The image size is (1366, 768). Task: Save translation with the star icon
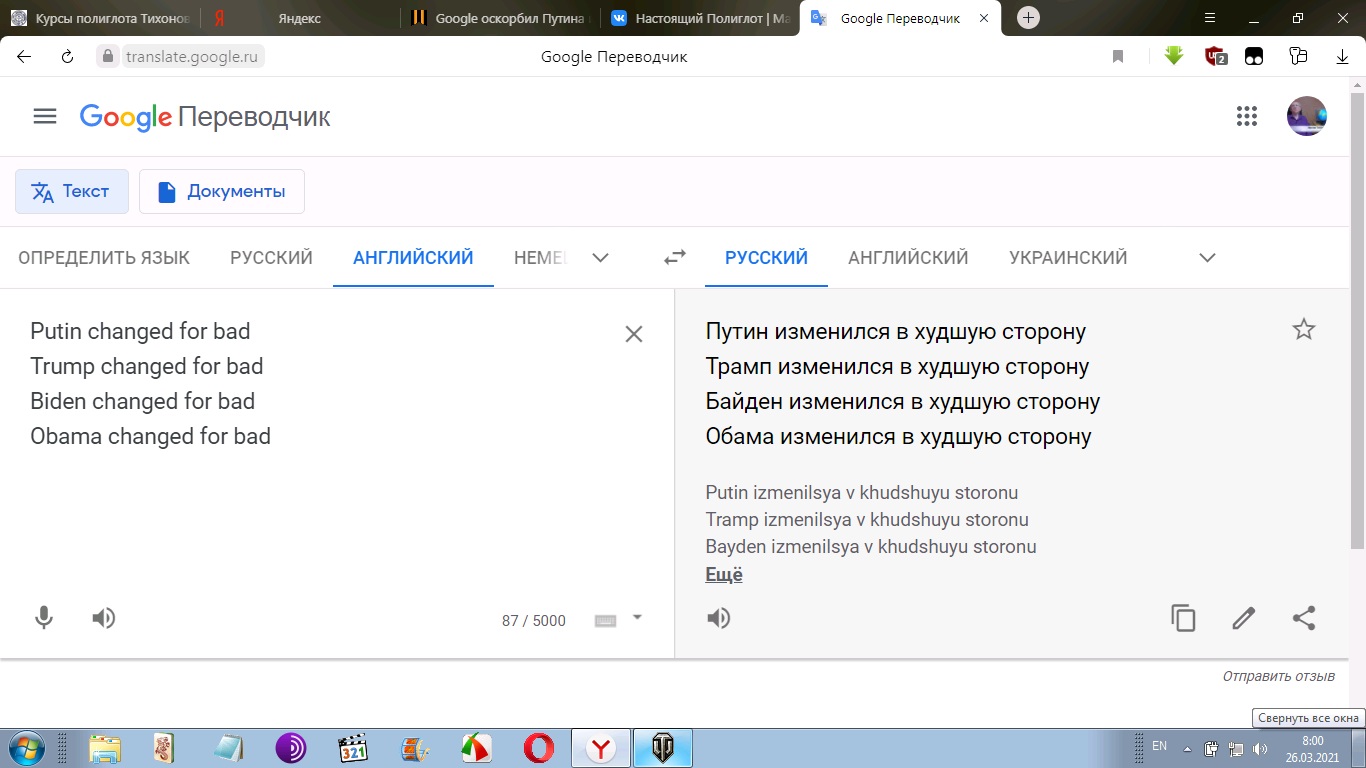(x=1303, y=330)
